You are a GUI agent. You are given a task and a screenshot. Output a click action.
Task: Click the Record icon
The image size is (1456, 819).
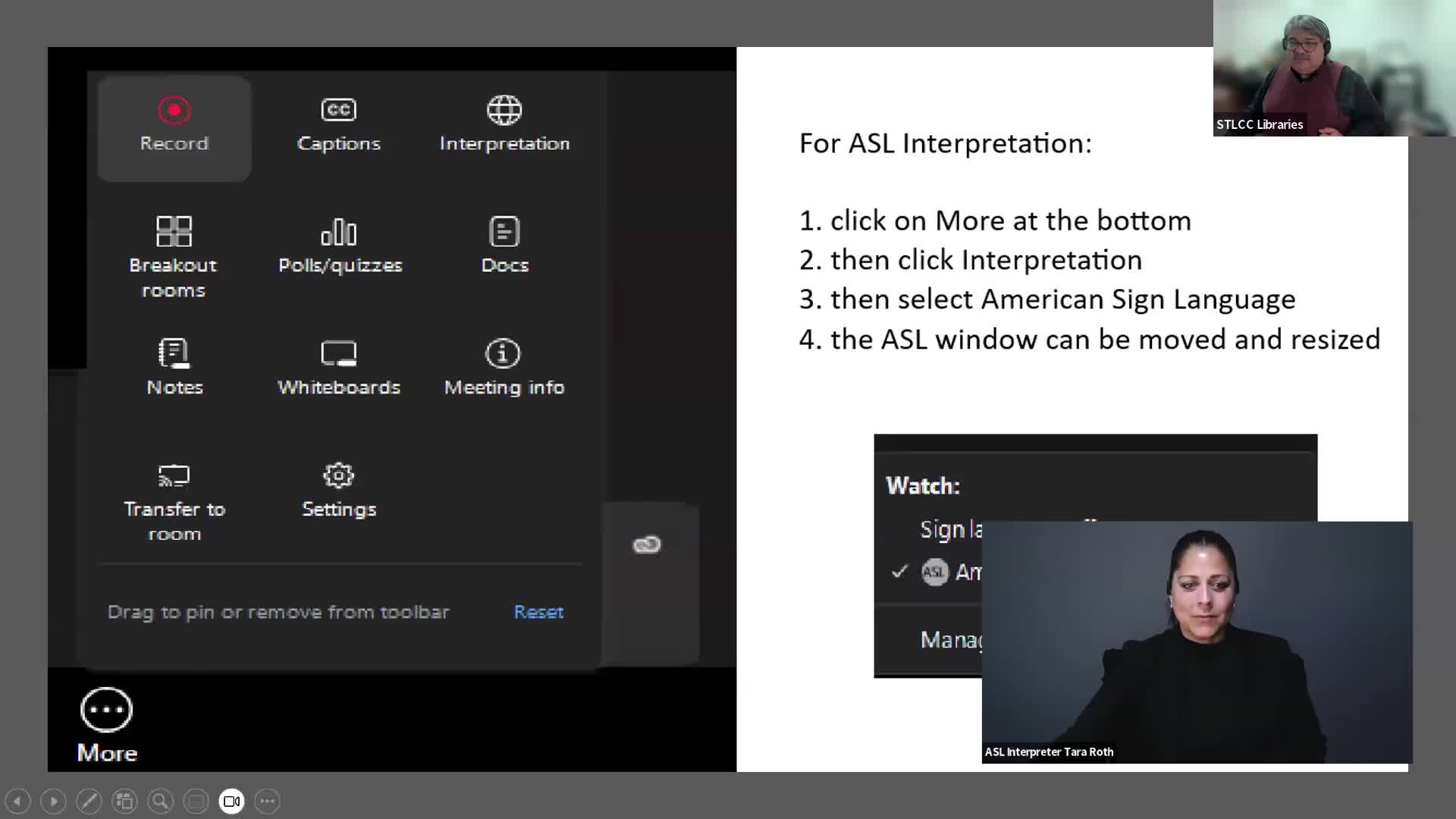click(174, 111)
